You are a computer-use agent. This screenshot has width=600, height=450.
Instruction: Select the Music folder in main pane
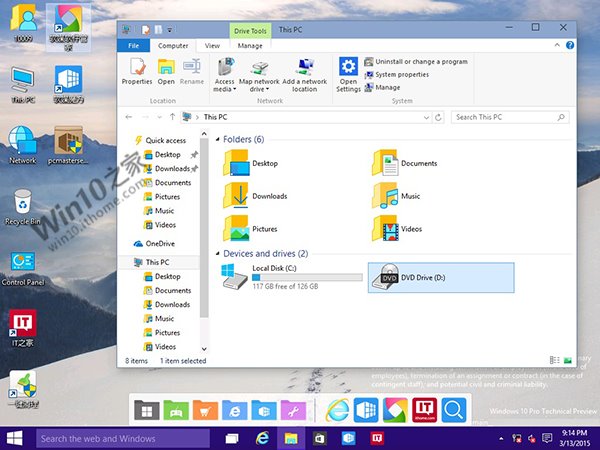coord(410,196)
